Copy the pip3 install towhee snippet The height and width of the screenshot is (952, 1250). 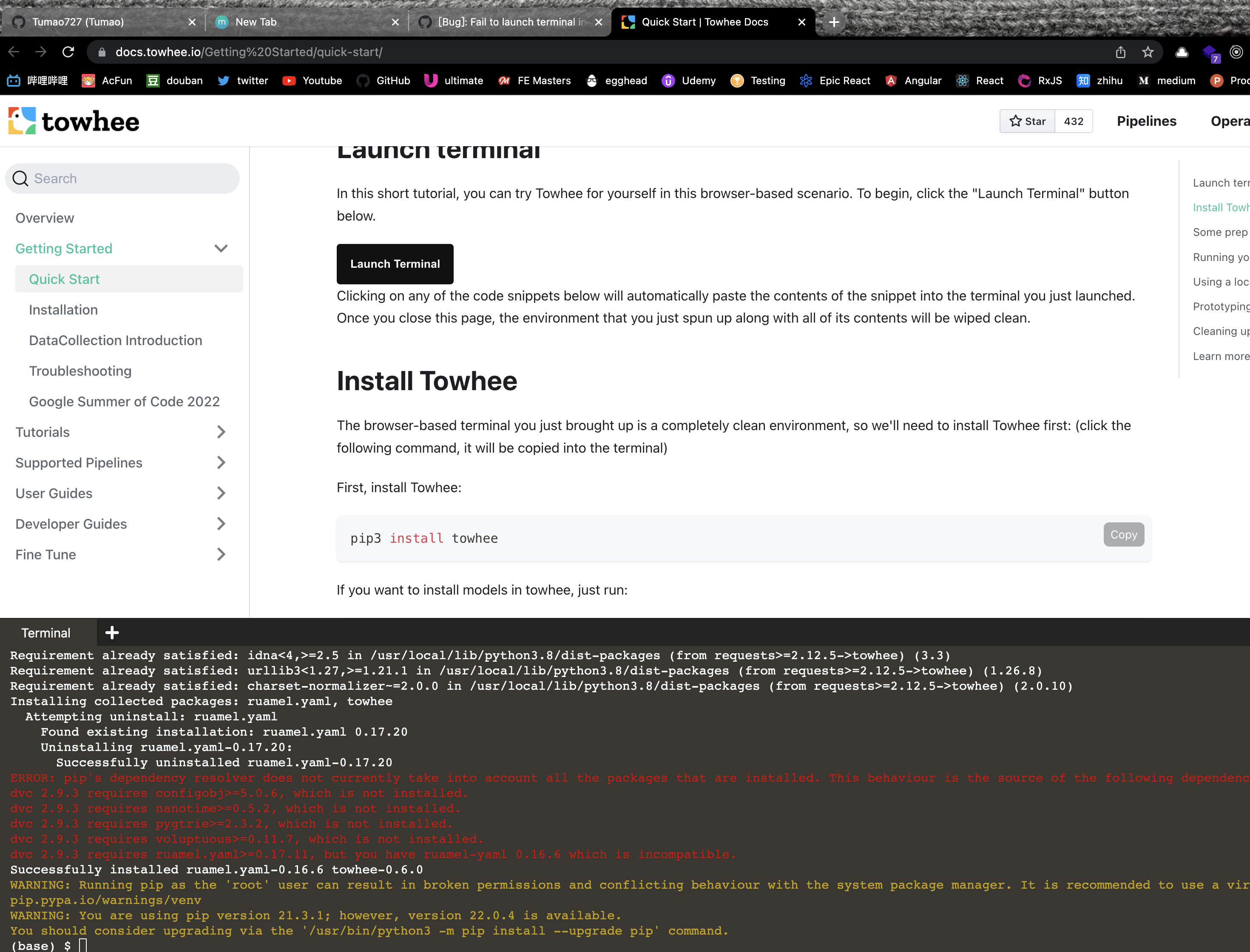coord(1124,534)
